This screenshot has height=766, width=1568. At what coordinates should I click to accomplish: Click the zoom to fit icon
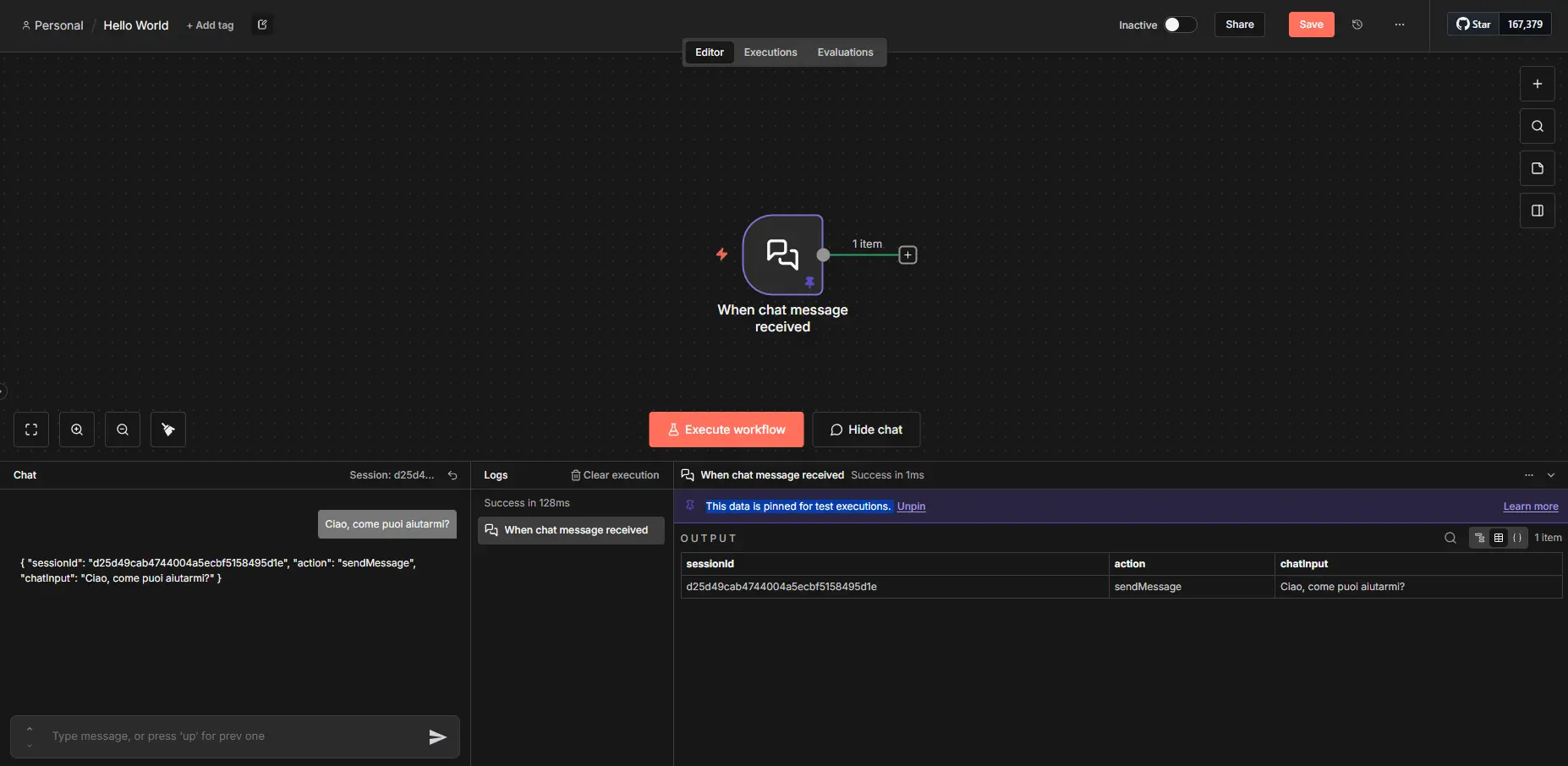pyautogui.click(x=31, y=430)
